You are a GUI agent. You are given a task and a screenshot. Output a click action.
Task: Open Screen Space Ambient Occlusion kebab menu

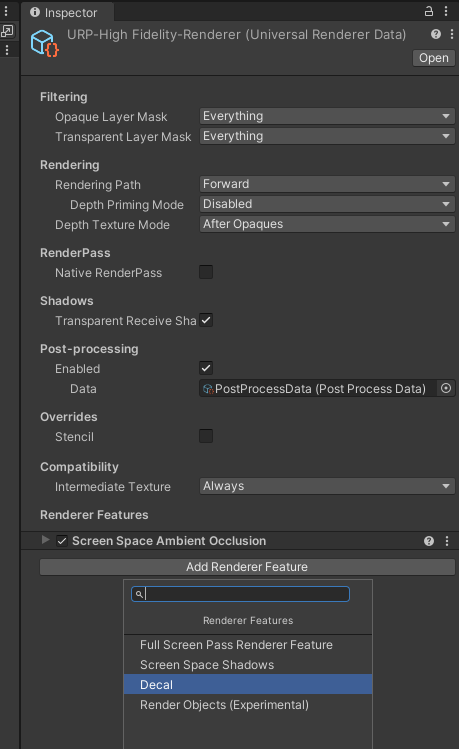(447, 541)
